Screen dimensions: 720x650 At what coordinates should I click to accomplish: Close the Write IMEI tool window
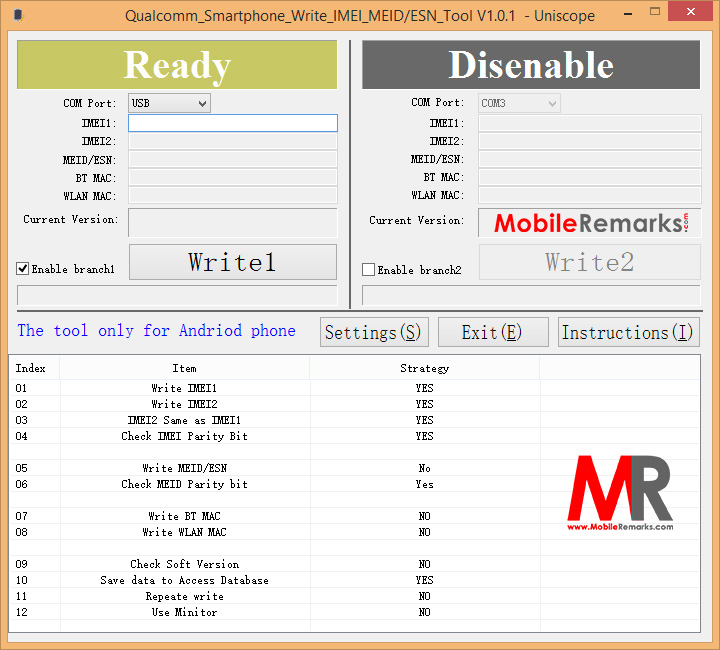(690, 11)
